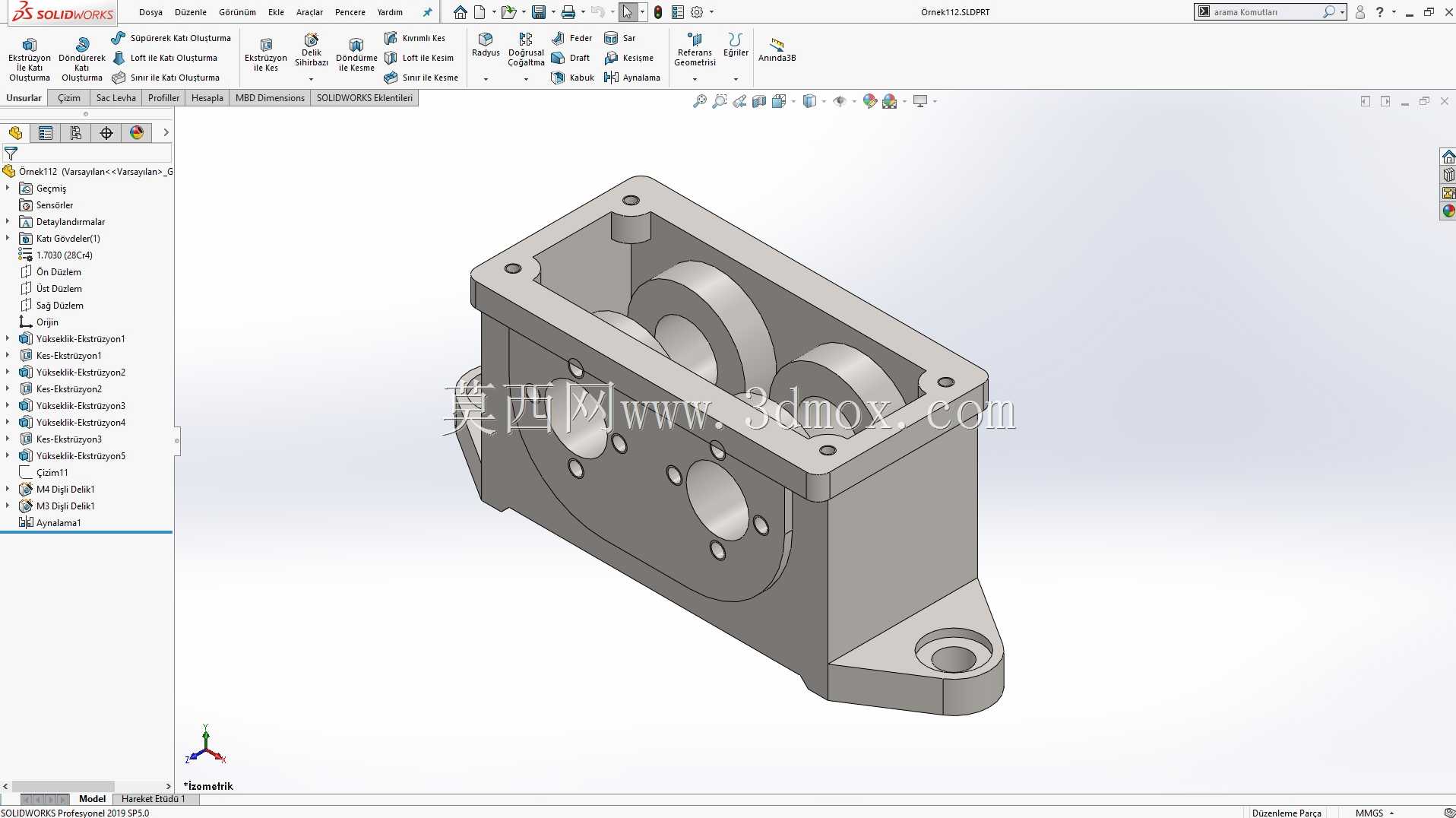Open the options gear icon

697,12
